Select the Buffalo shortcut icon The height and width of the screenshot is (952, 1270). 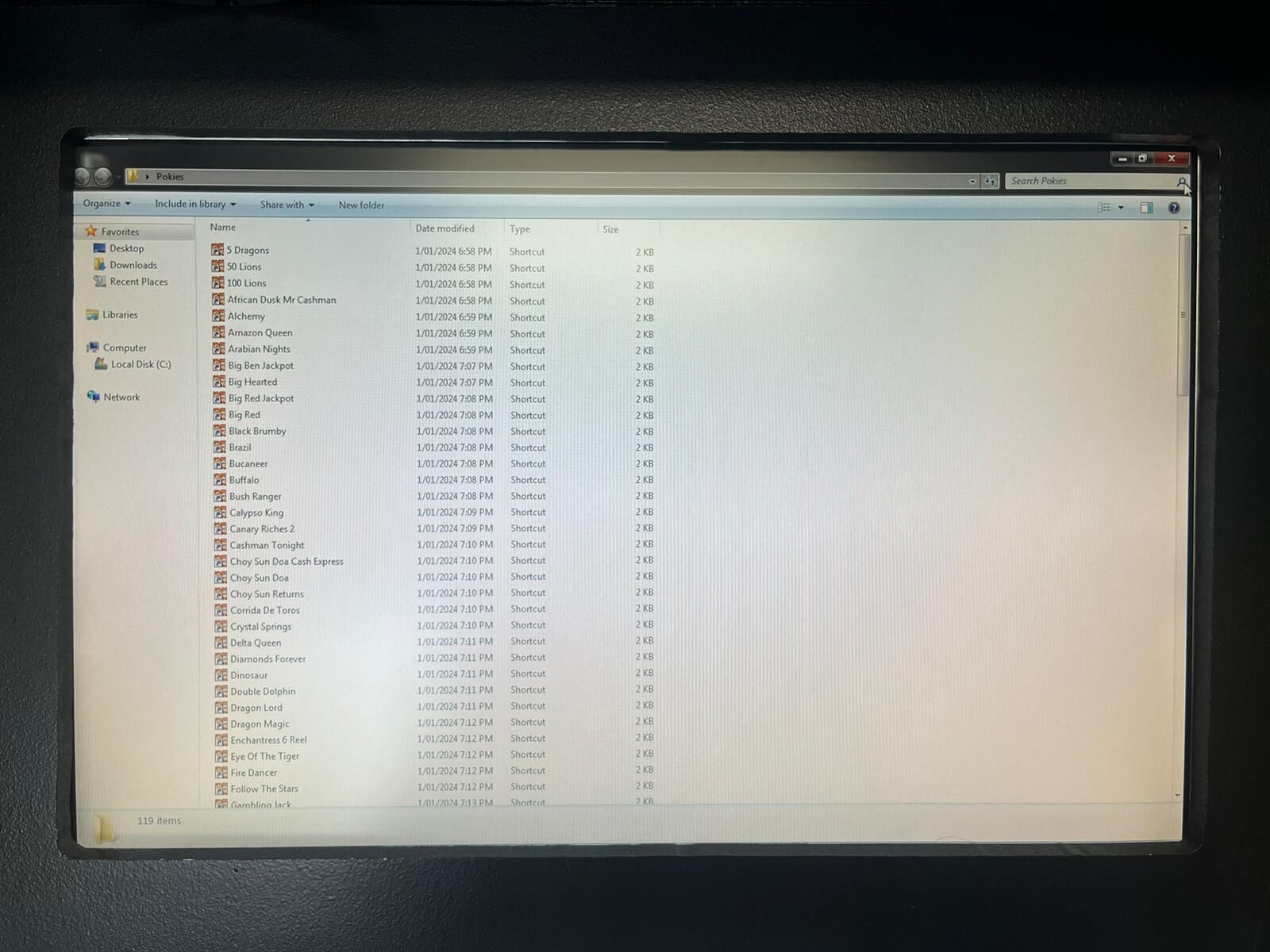click(220, 479)
